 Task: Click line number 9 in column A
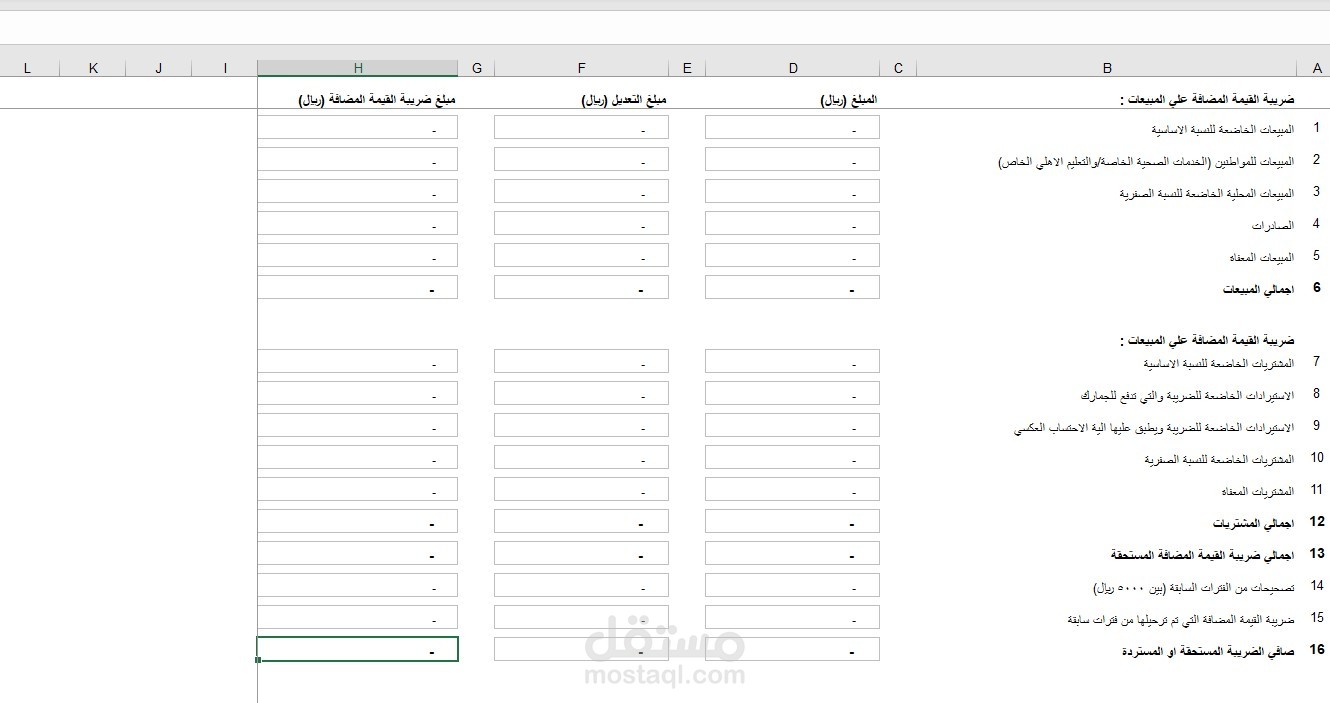pyautogui.click(x=1316, y=426)
